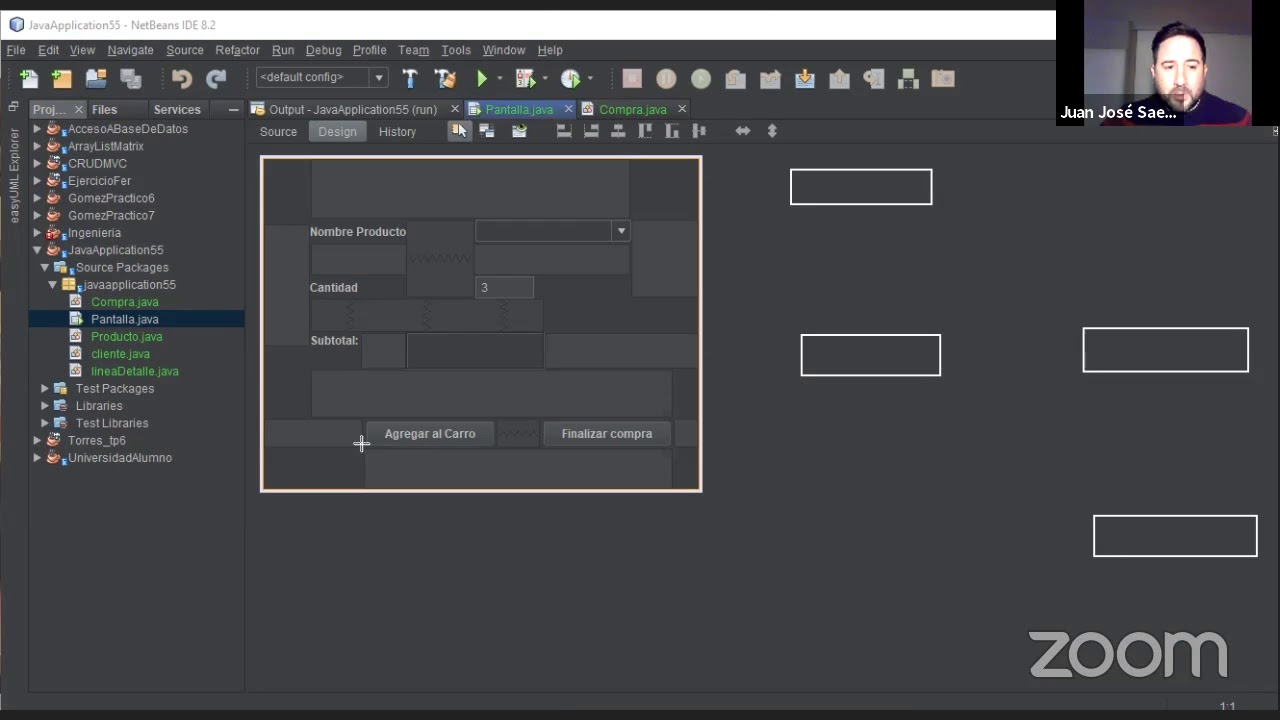Click the Profile Project icon
This screenshot has height=720, width=1280.
pyautogui.click(x=571, y=79)
